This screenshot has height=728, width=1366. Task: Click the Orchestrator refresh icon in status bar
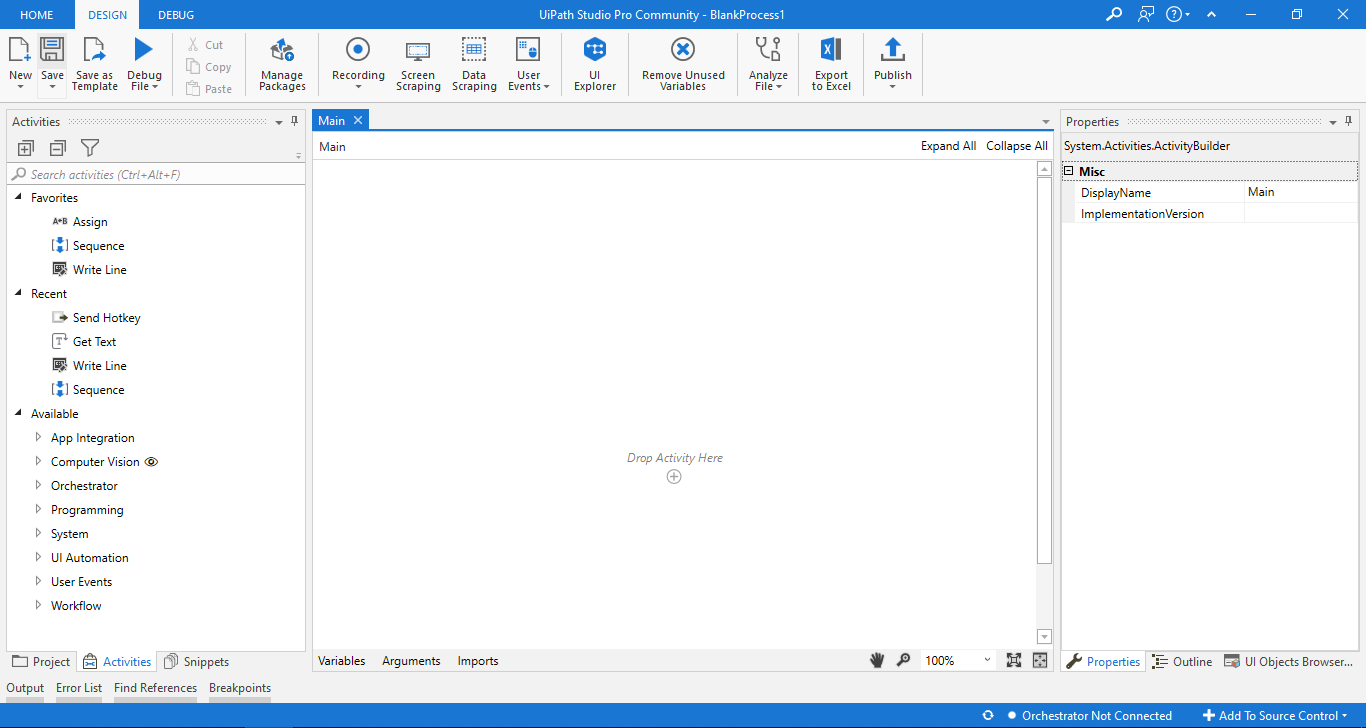click(988, 715)
